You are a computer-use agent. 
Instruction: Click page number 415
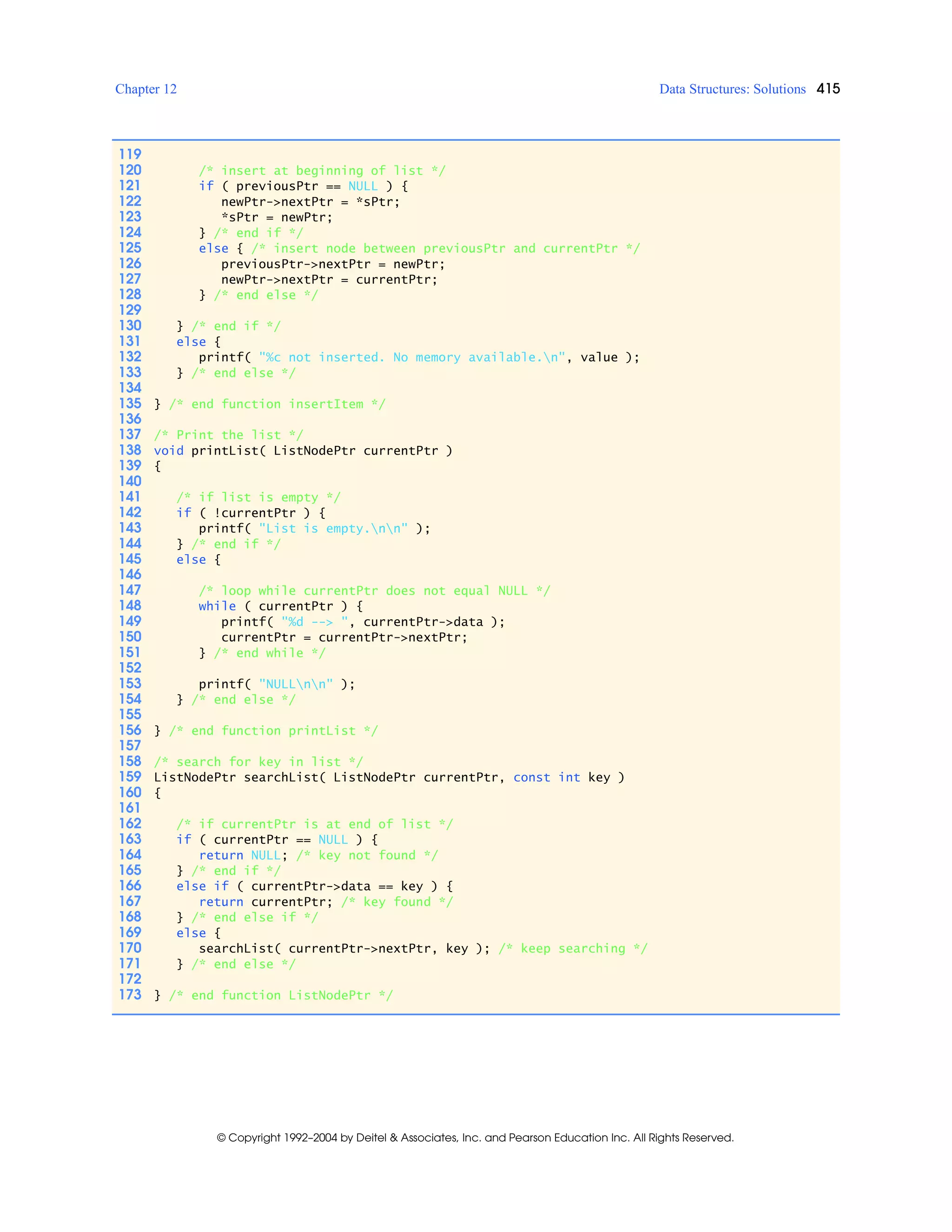(x=828, y=88)
